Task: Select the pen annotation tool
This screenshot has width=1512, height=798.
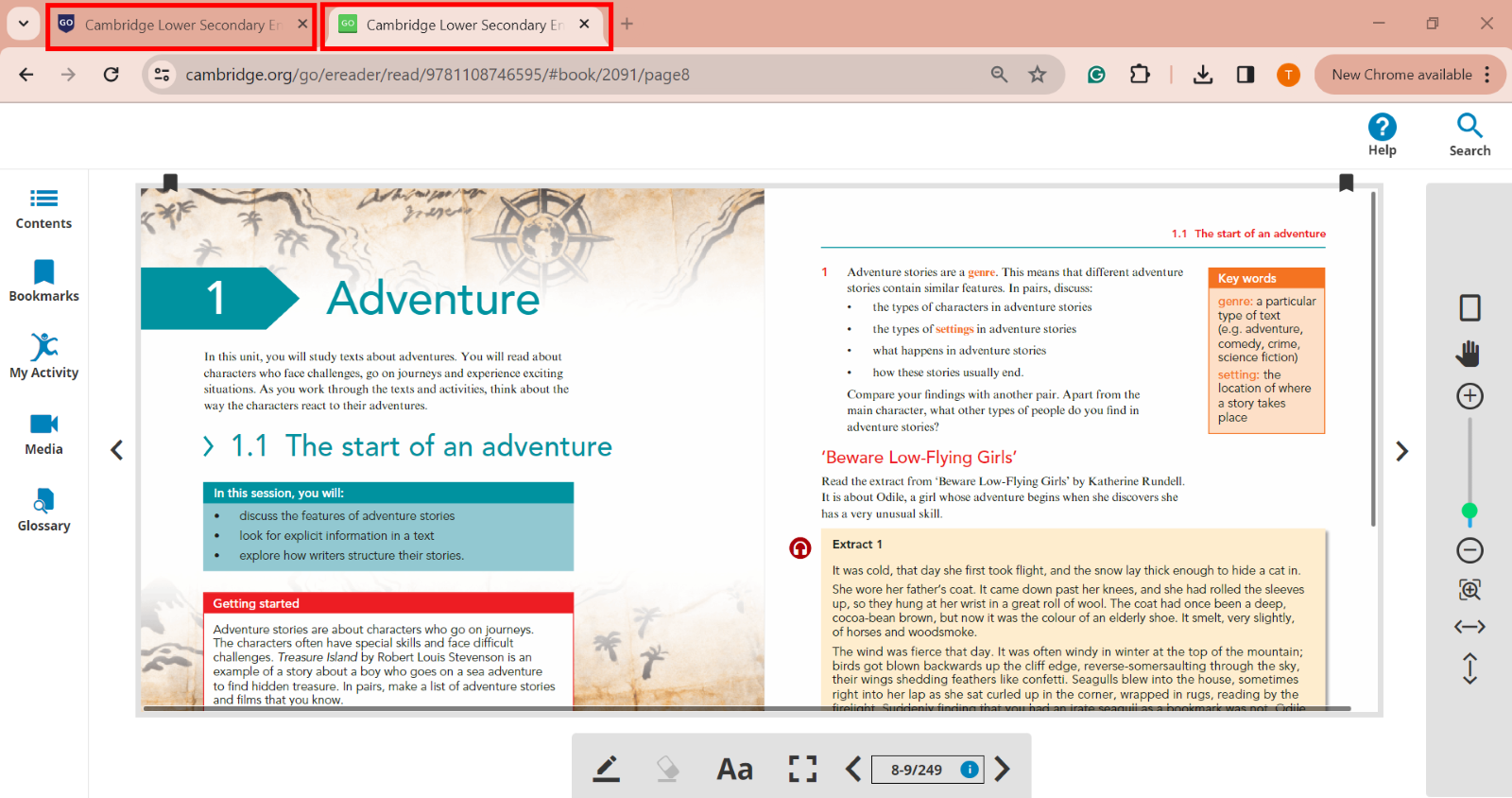Action: (x=606, y=769)
